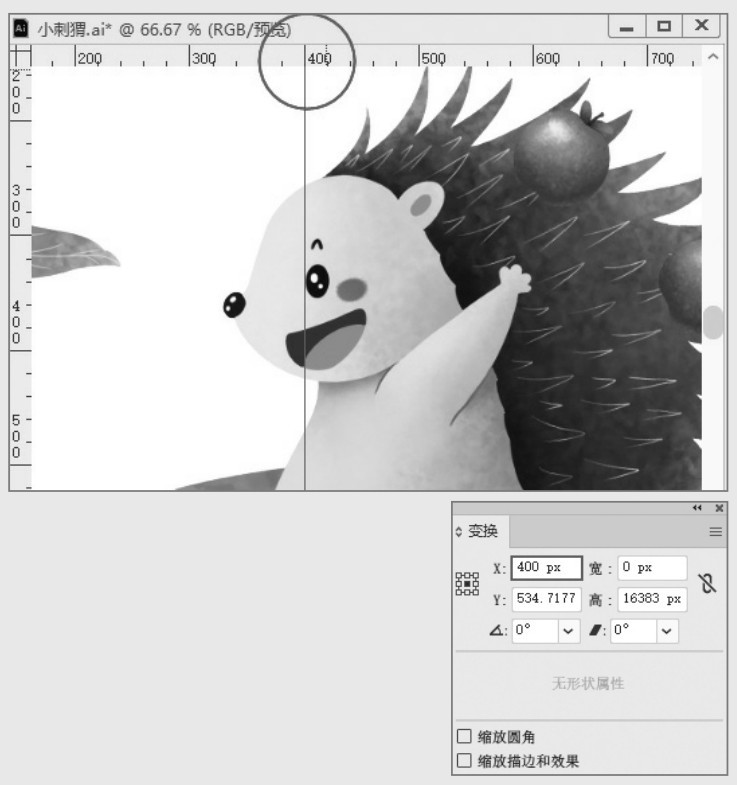Collapse the Transform panel with double-arrow icon

coord(697,509)
